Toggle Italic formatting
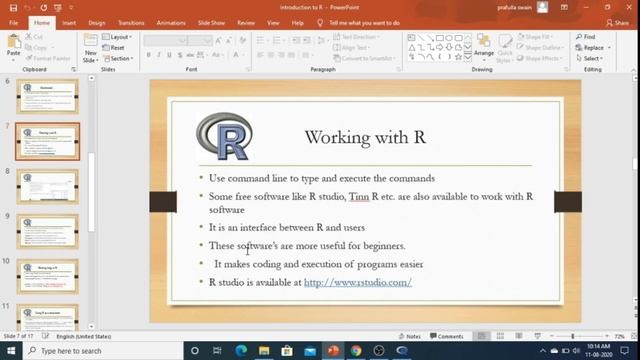The height and width of the screenshot is (360, 640). coord(159,55)
